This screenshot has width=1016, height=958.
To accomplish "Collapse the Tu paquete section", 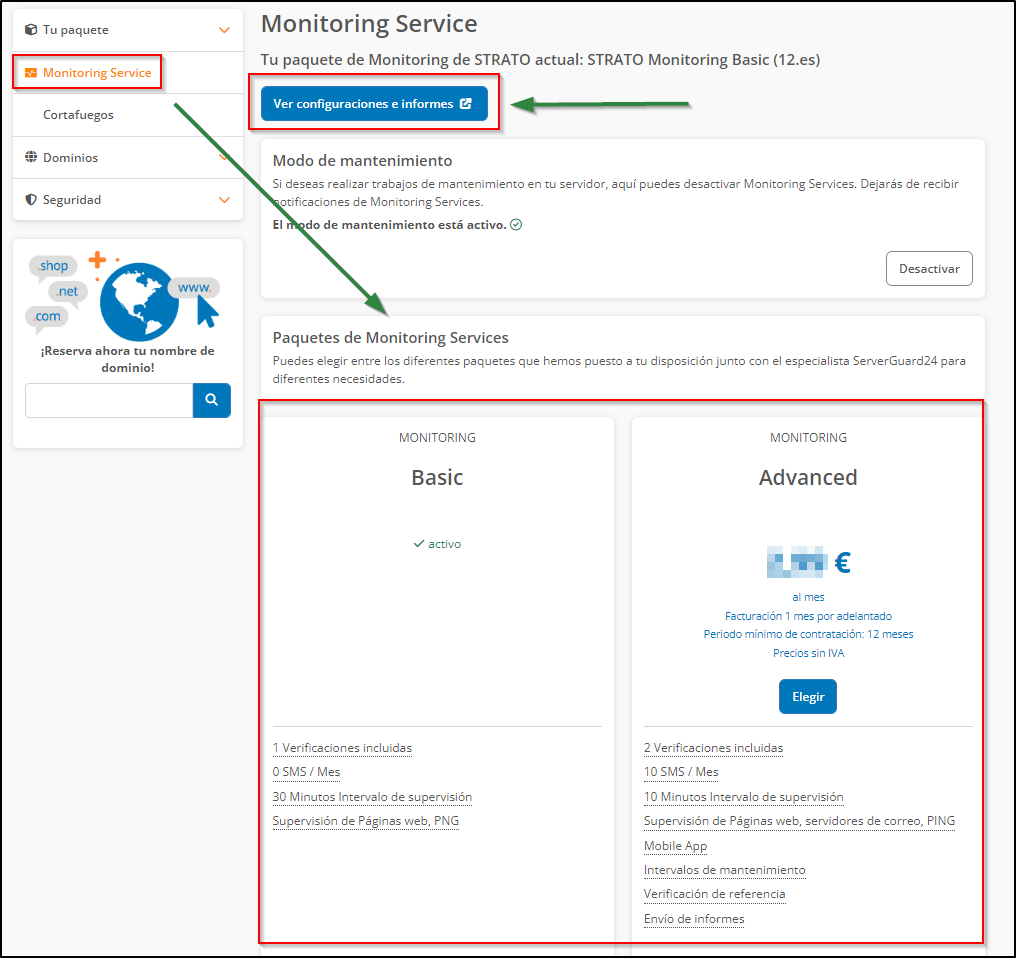I will click(222, 29).
